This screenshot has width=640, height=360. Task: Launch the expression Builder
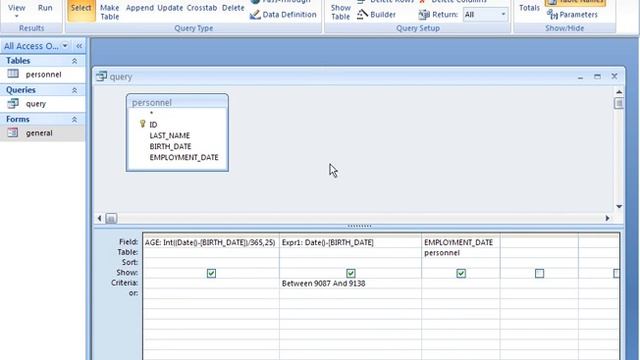point(376,15)
